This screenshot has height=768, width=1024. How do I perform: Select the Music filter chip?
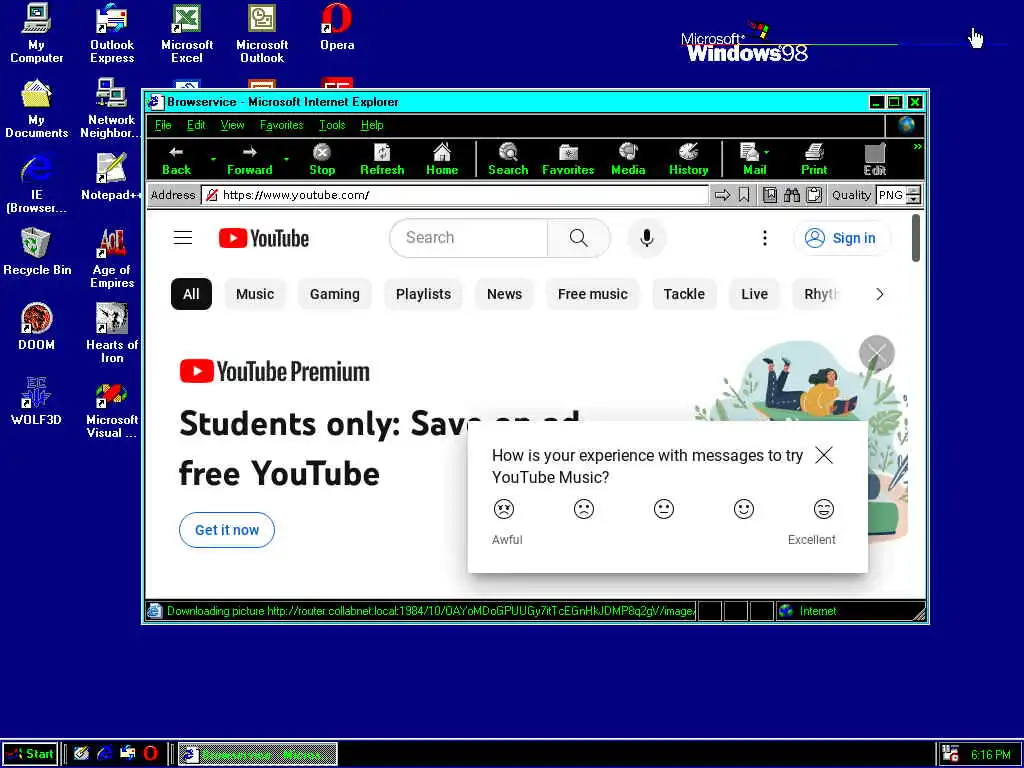255,294
